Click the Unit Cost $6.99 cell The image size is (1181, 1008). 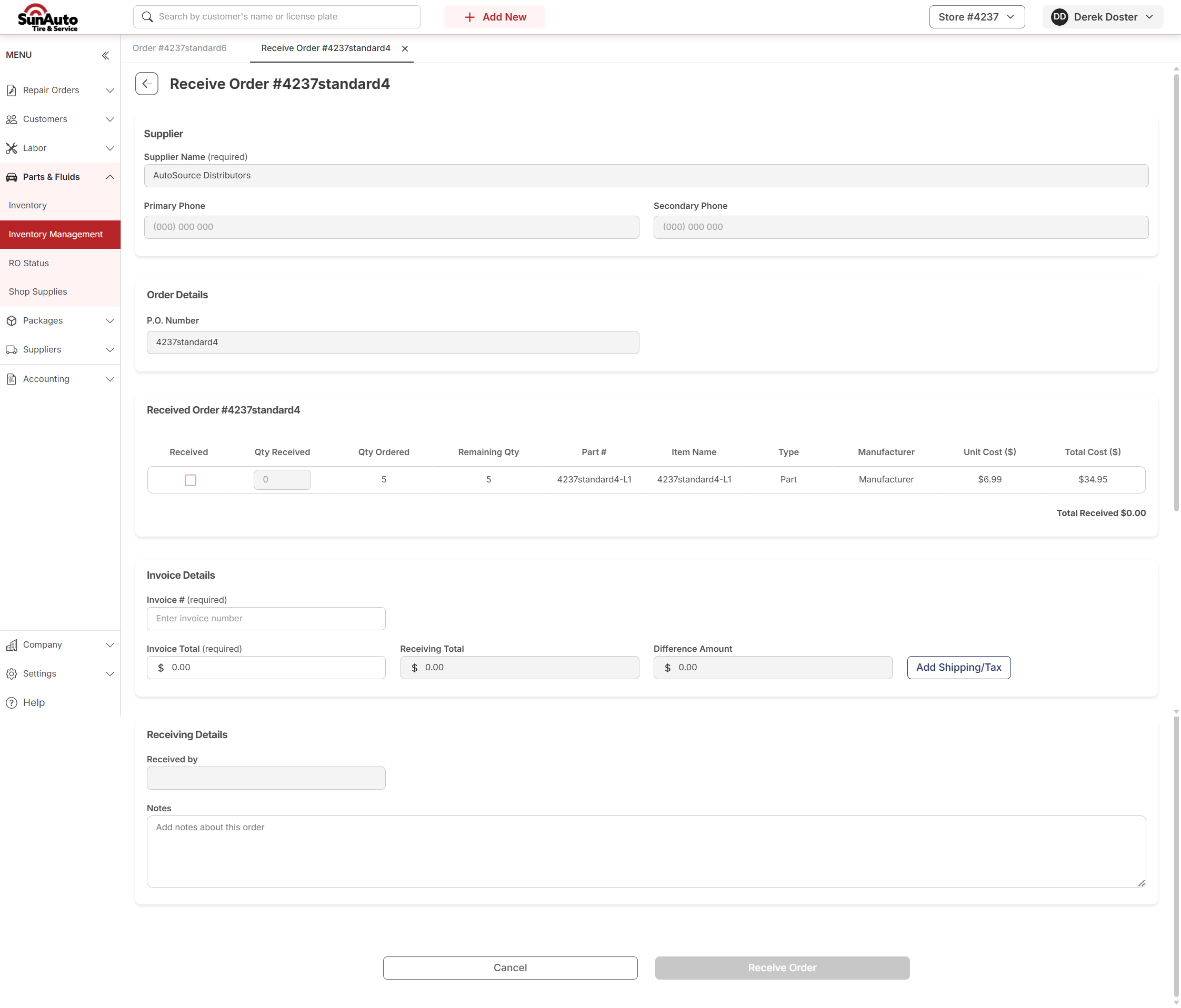989,480
